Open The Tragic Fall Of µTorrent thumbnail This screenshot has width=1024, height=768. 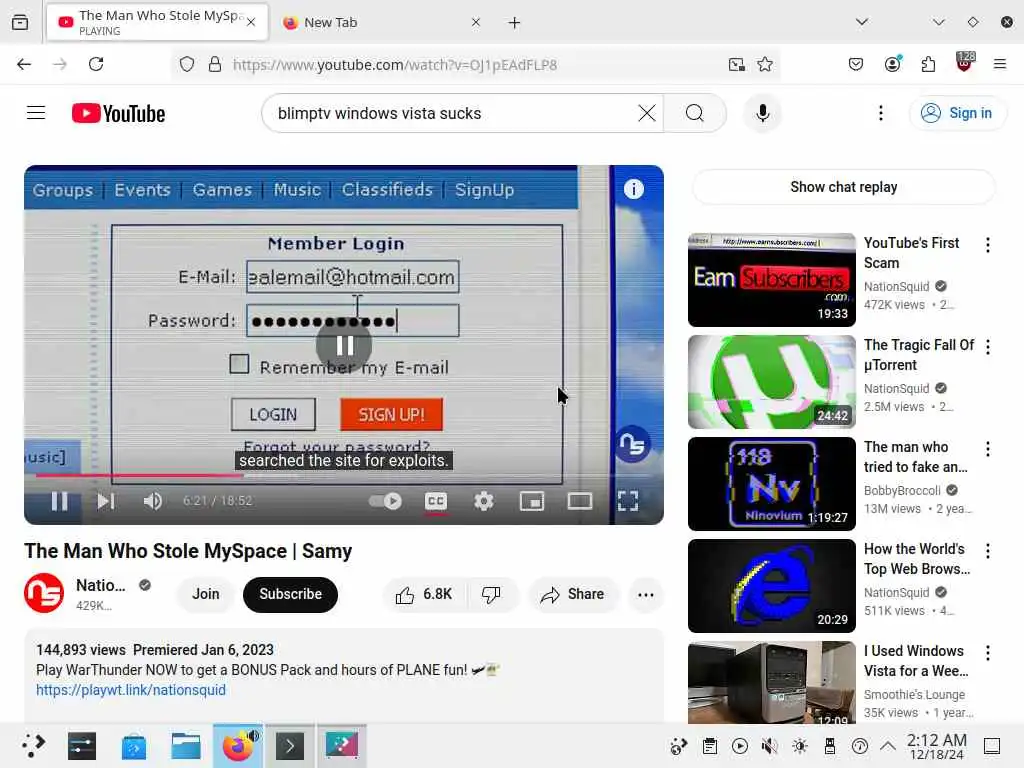coord(771,381)
